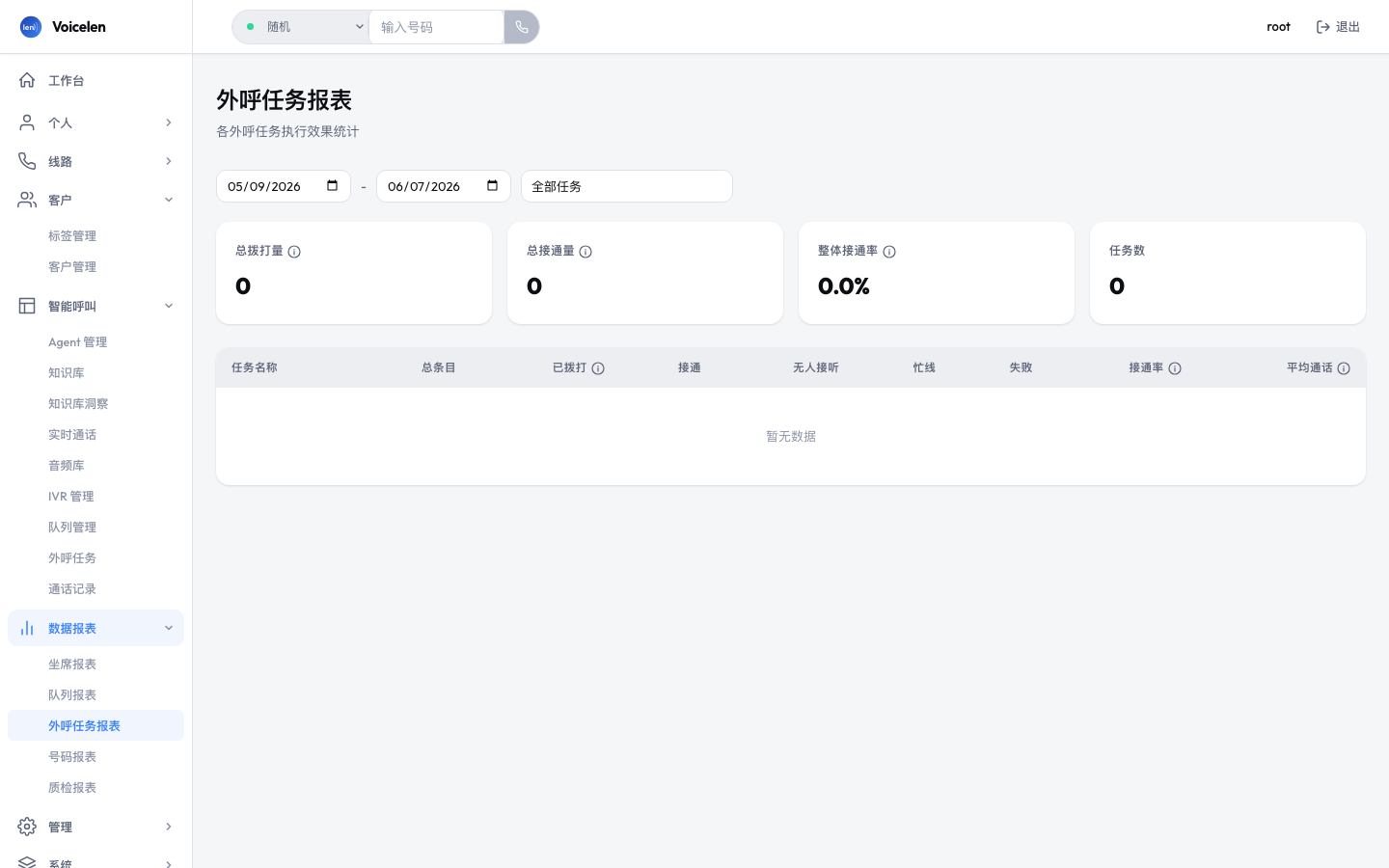1389x868 pixels.
Task: Open 音频库 in sidebar
Action: click(x=95, y=465)
